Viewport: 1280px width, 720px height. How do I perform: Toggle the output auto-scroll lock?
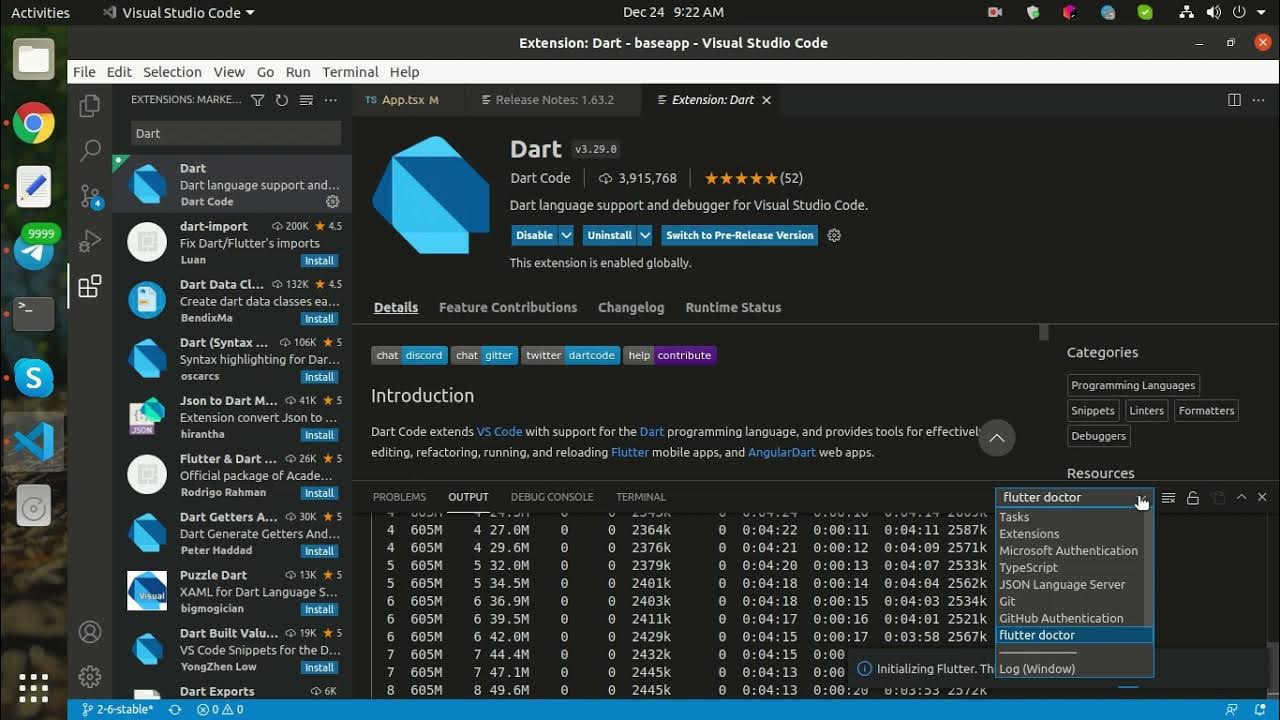1193,497
